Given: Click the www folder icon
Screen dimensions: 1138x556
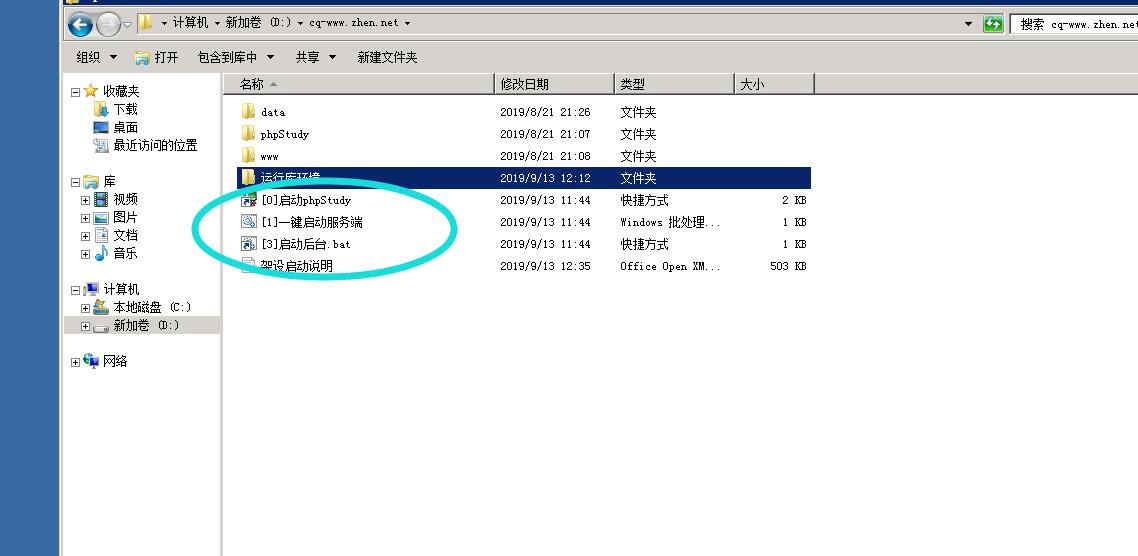Looking at the screenshot, I should [248, 156].
